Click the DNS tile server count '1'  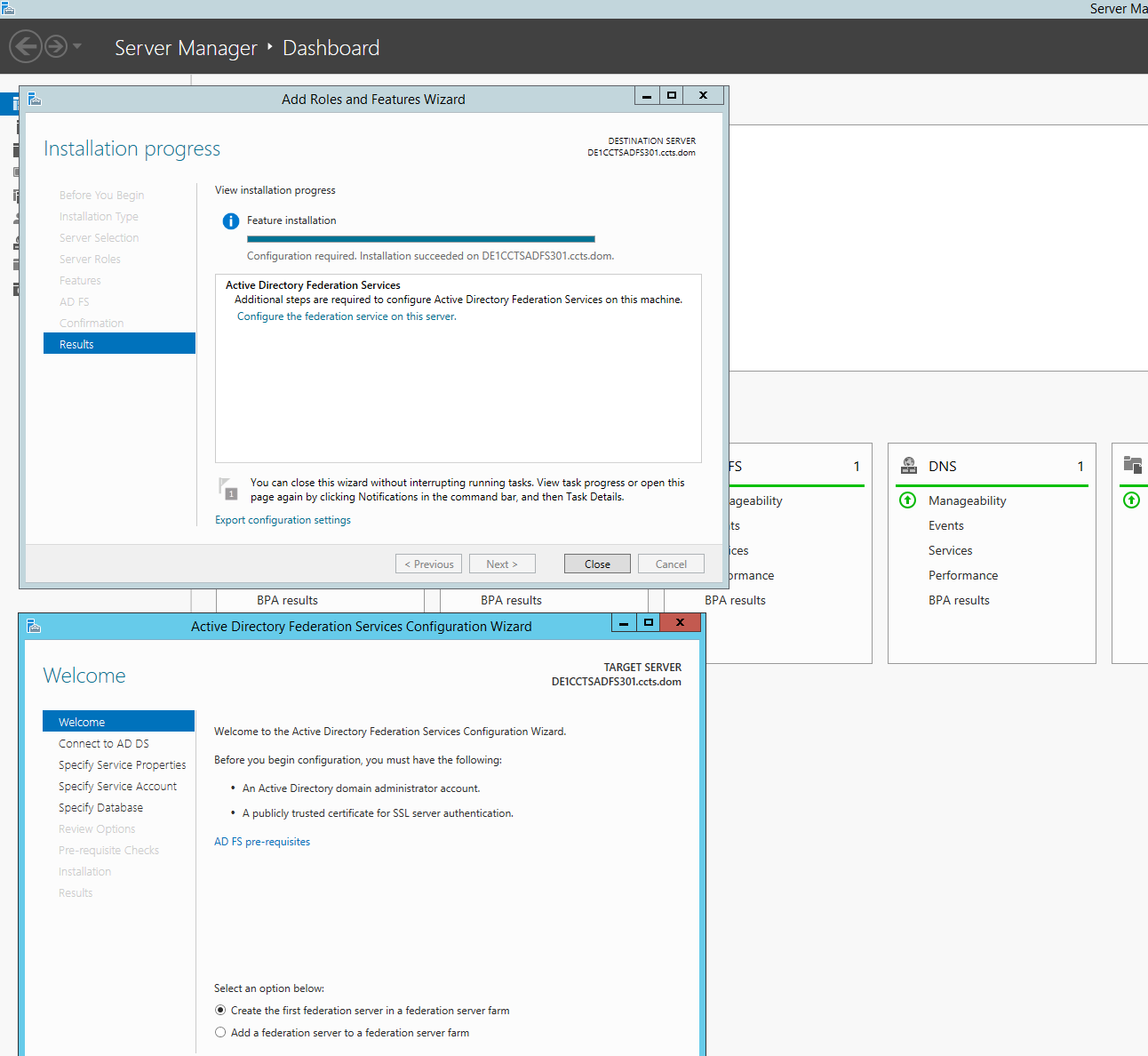click(x=1080, y=466)
